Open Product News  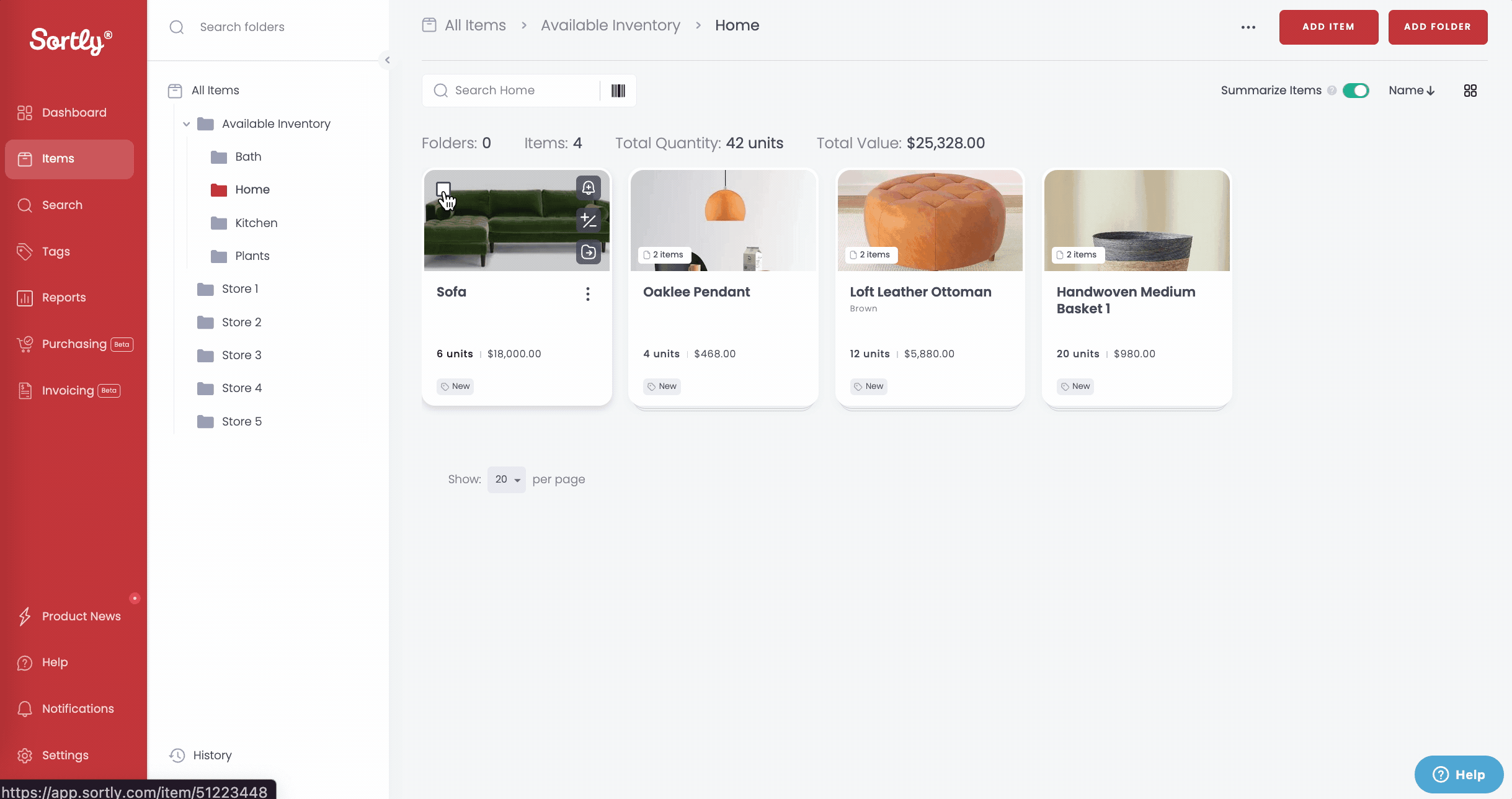point(69,616)
